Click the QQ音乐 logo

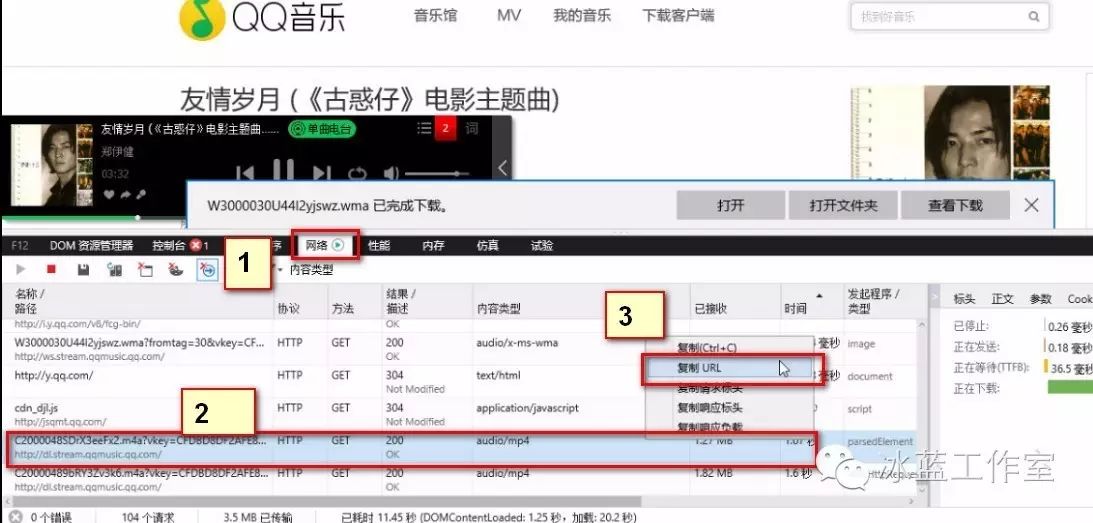click(262, 19)
